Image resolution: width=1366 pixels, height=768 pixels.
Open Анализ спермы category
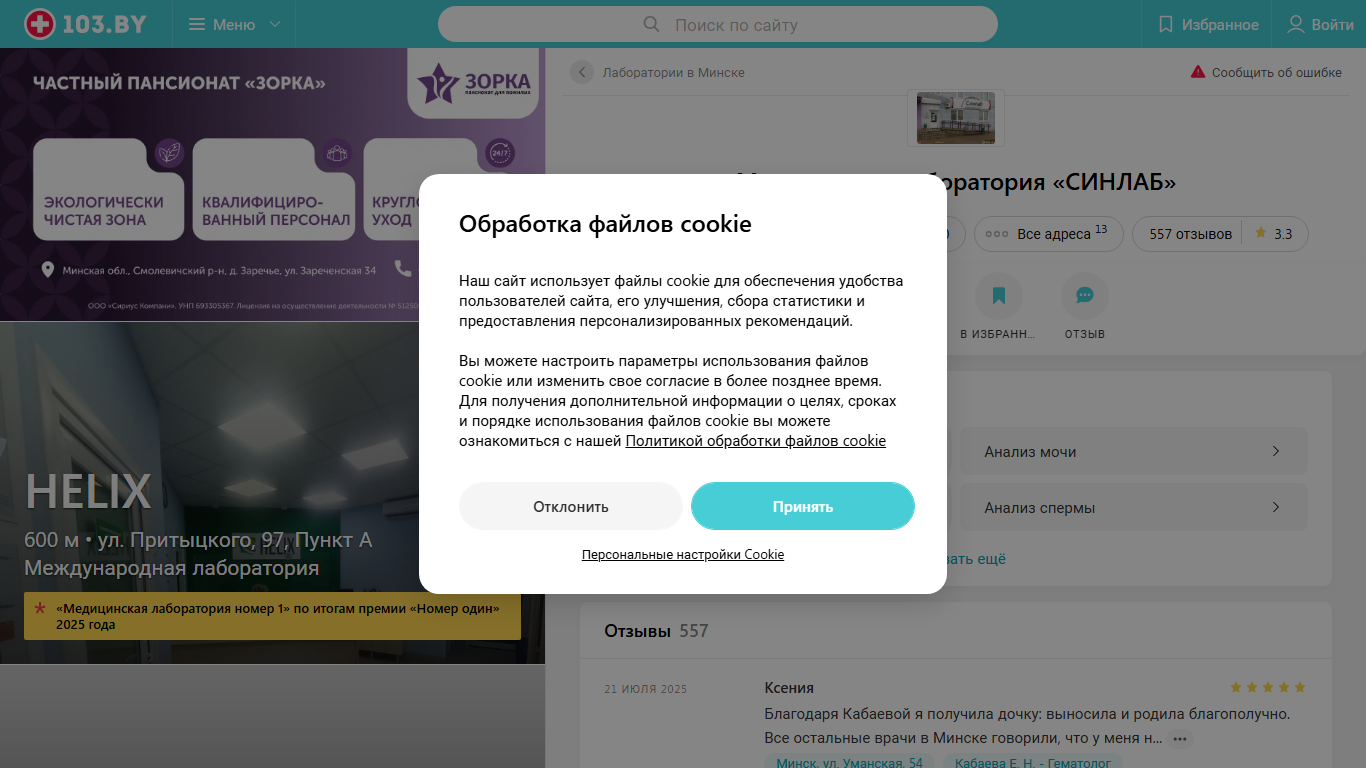[x=1134, y=507]
